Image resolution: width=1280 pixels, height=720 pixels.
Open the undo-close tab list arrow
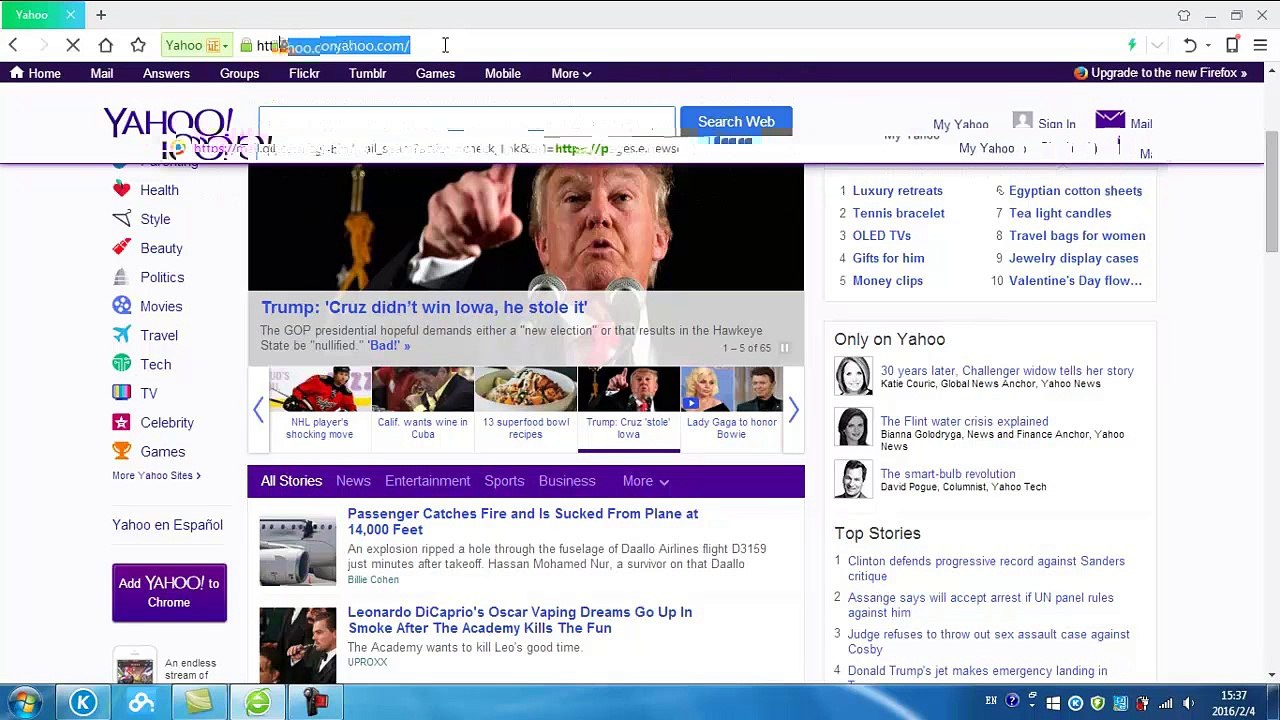click(1208, 45)
